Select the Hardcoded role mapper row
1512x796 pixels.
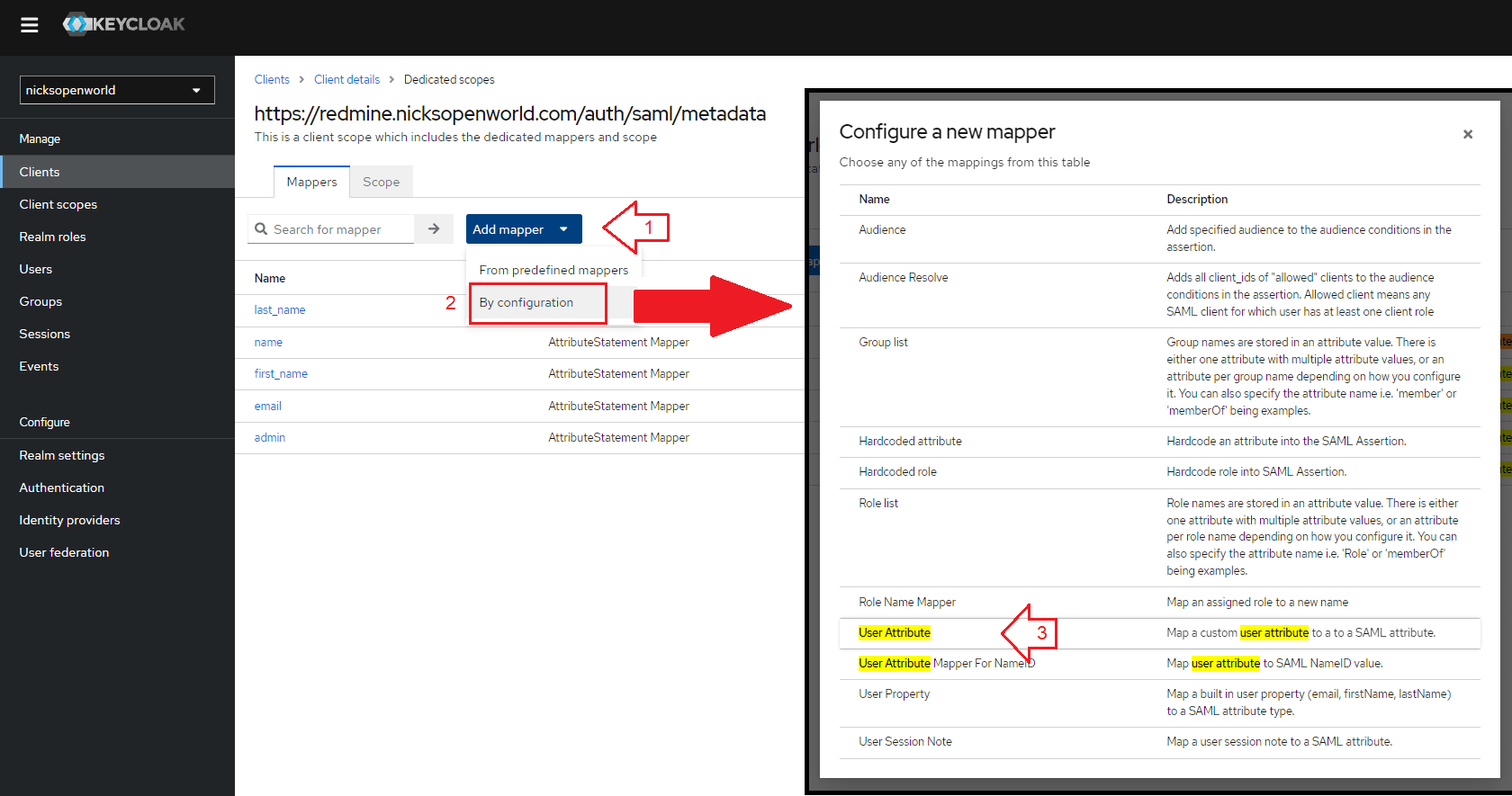(x=1160, y=472)
